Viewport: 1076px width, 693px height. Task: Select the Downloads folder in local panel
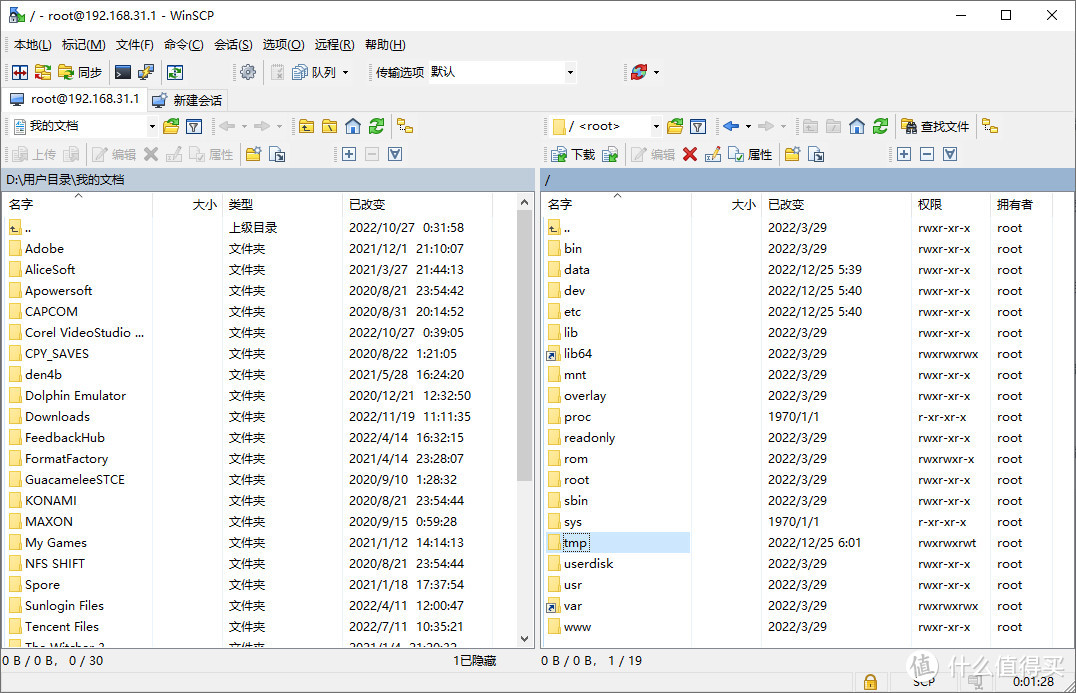57,416
